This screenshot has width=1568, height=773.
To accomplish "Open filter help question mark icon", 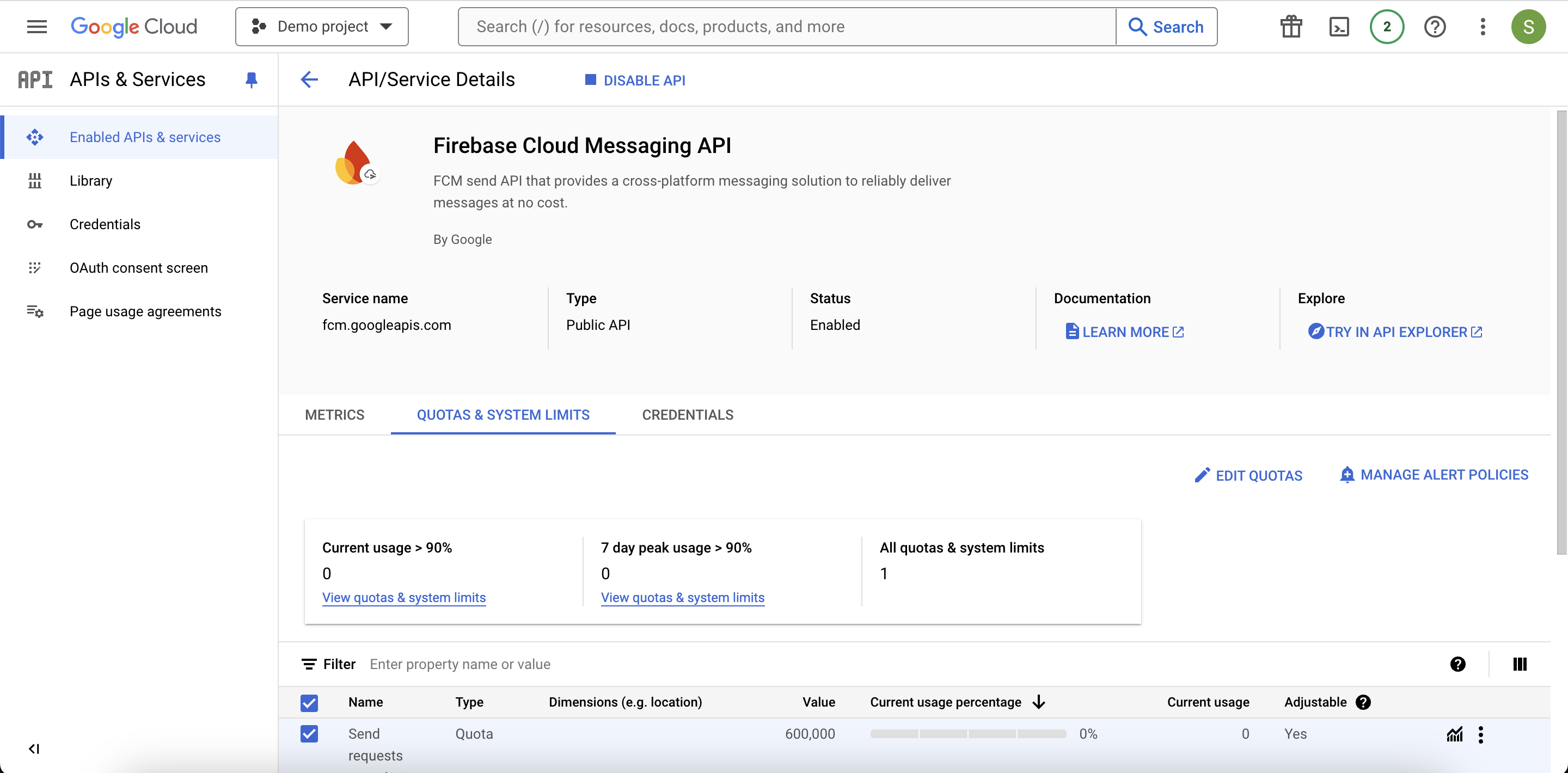I will click(1457, 664).
